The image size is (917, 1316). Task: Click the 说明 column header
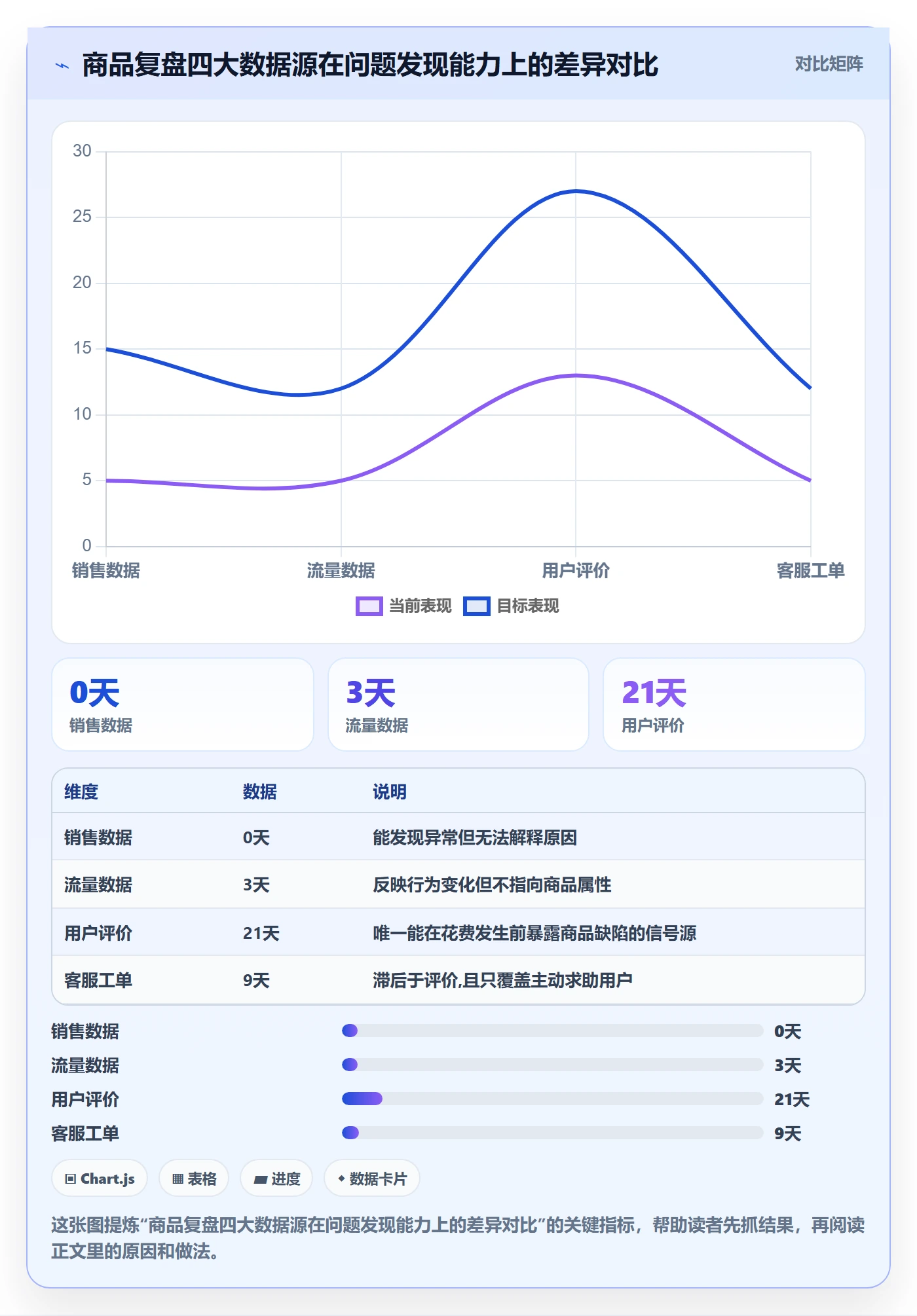[x=390, y=792]
